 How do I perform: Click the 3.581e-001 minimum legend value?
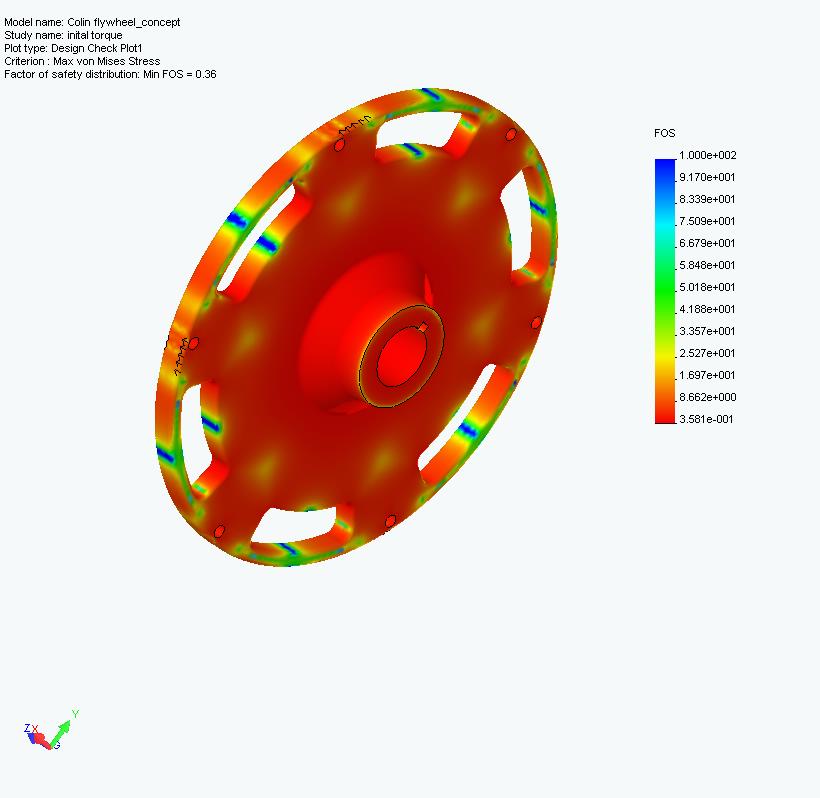[706, 419]
